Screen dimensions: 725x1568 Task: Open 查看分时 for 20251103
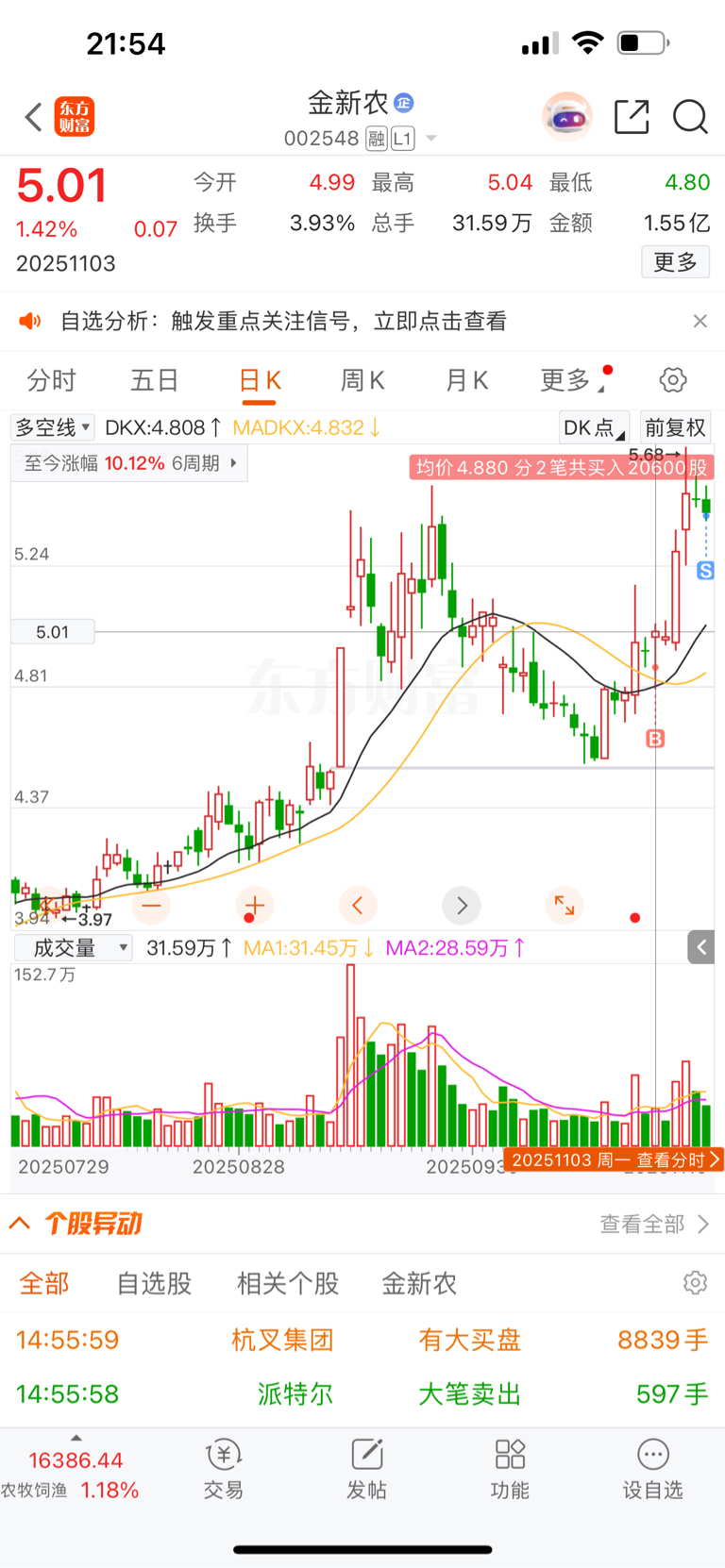[614, 1159]
